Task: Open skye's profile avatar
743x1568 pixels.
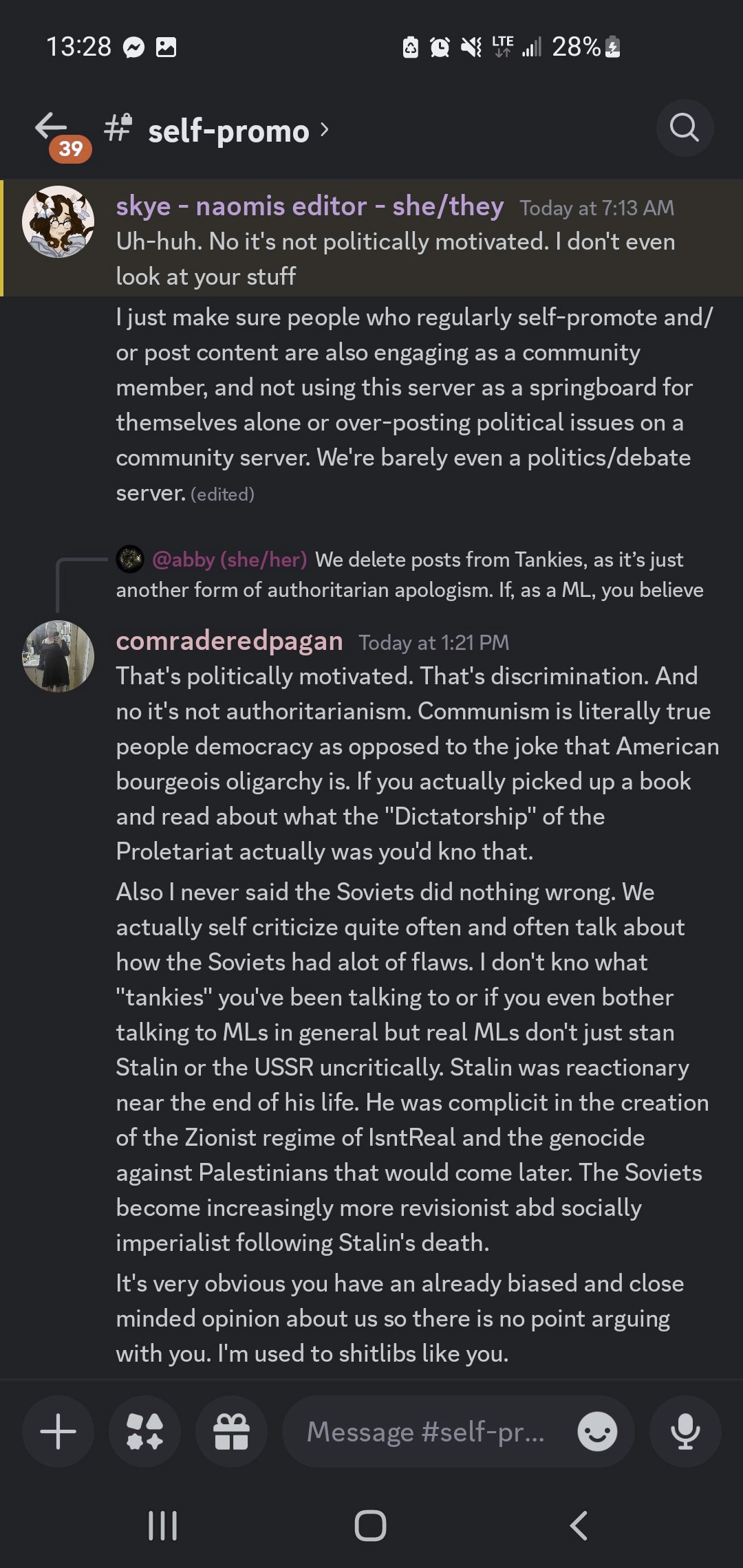Action: coord(58,221)
